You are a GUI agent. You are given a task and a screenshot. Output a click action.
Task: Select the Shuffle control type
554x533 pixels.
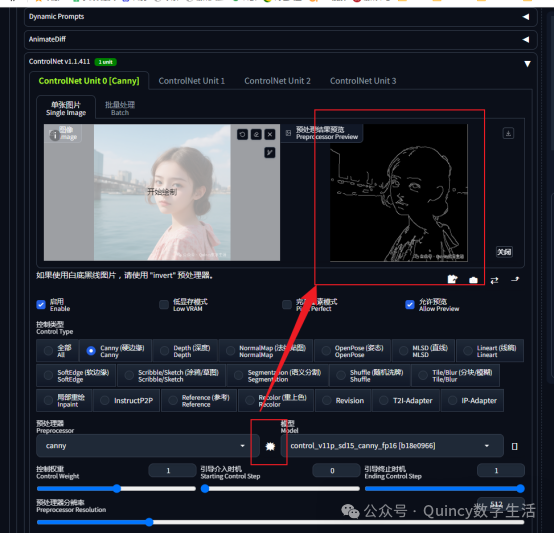pyautogui.click(x=370, y=375)
